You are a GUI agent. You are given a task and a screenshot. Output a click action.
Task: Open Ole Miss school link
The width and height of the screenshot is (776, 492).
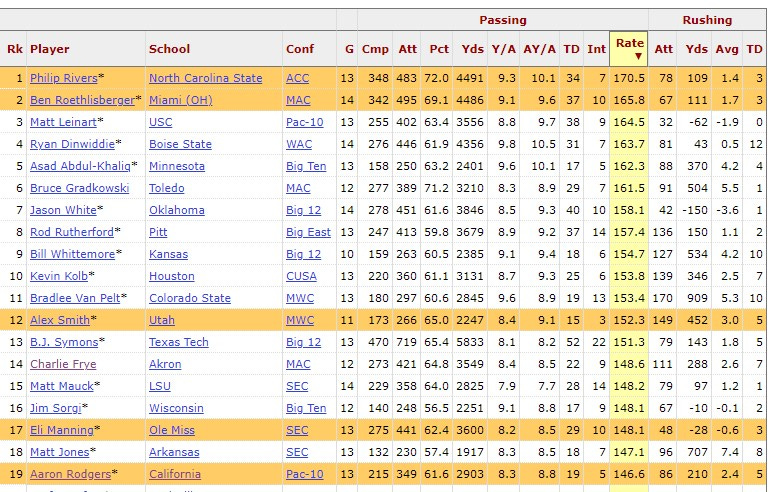(x=172, y=430)
